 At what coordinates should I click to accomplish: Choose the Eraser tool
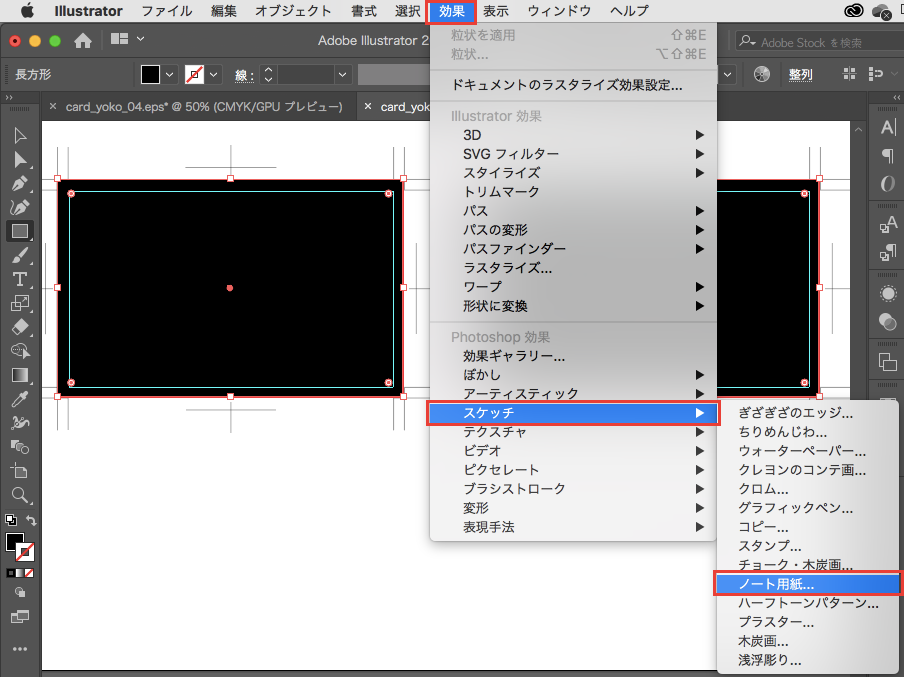[19, 327]
